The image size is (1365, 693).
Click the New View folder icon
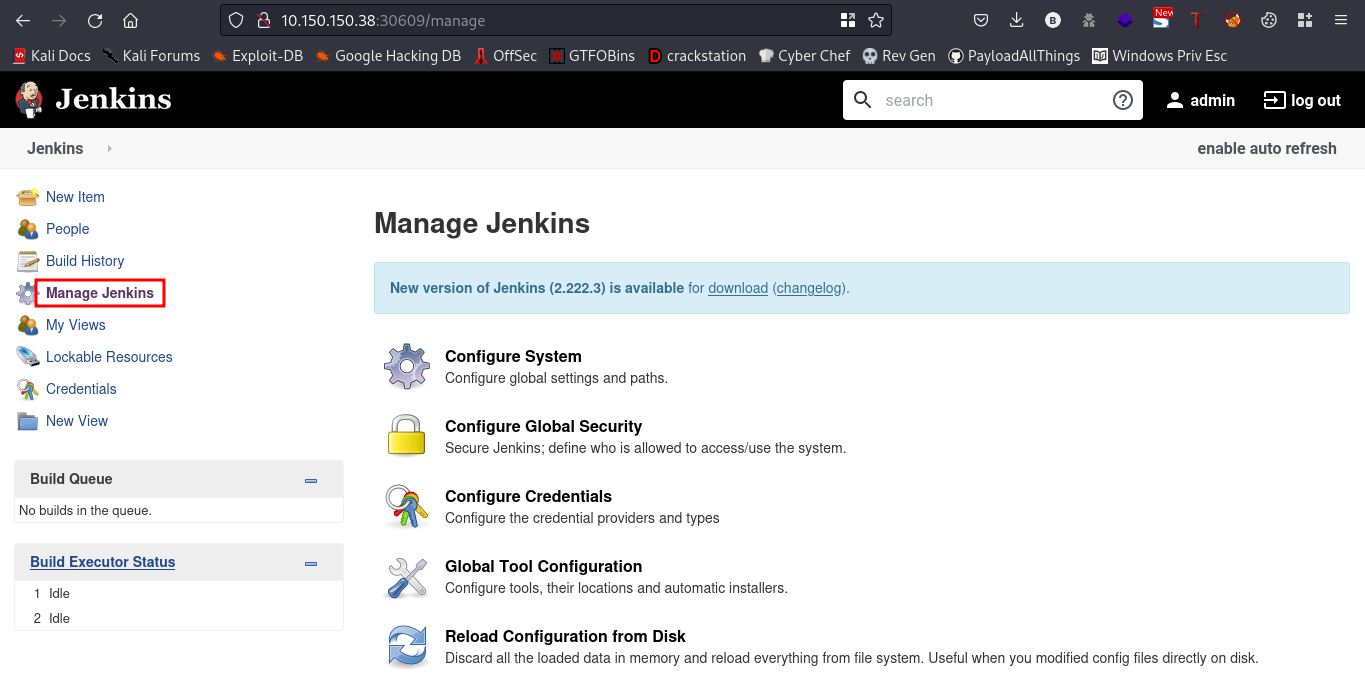(x=28, y=421)
